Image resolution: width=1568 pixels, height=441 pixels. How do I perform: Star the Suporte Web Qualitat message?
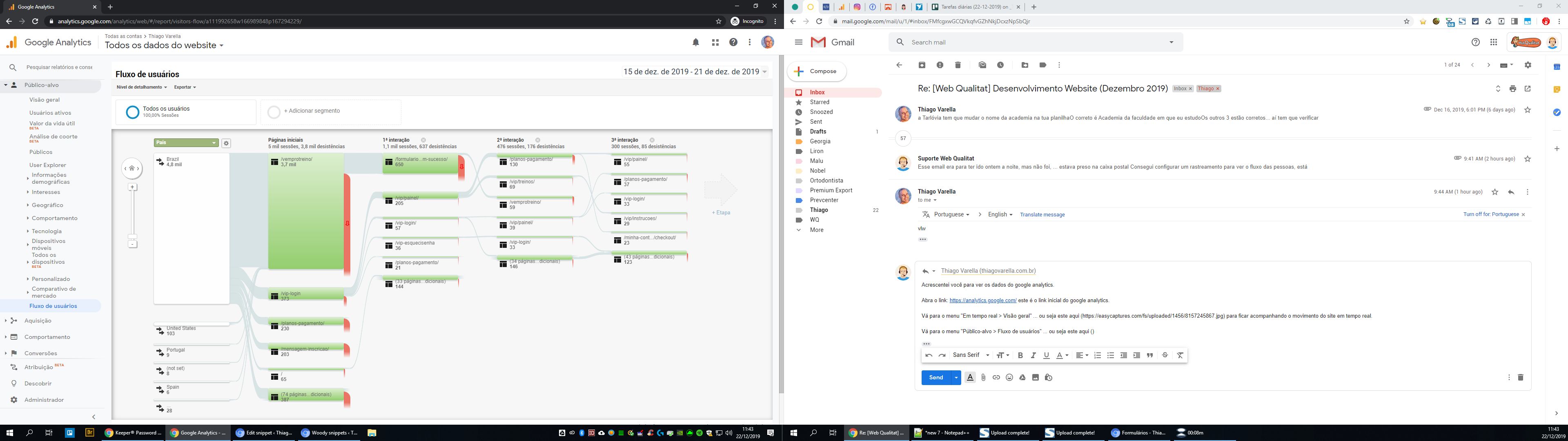[1527, 159]
